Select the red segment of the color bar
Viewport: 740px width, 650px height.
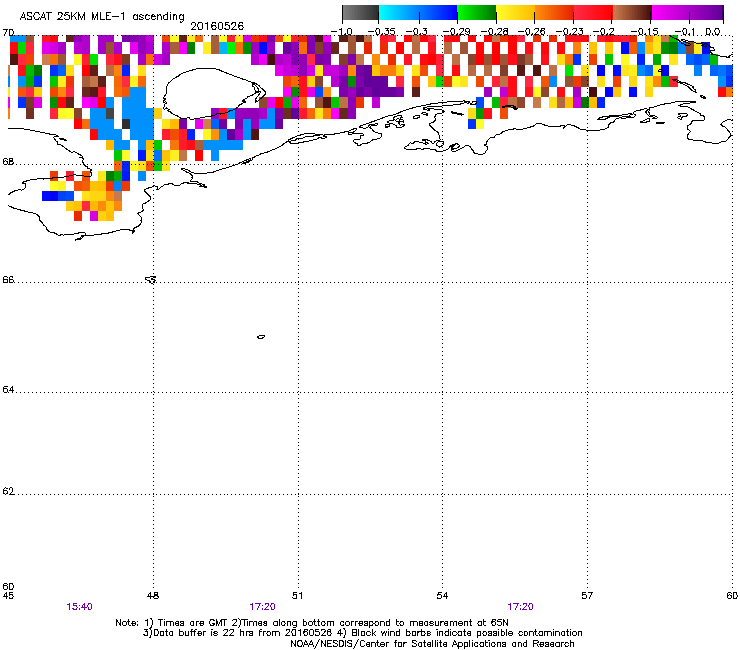pyautogui.click(x=593, y=13)
